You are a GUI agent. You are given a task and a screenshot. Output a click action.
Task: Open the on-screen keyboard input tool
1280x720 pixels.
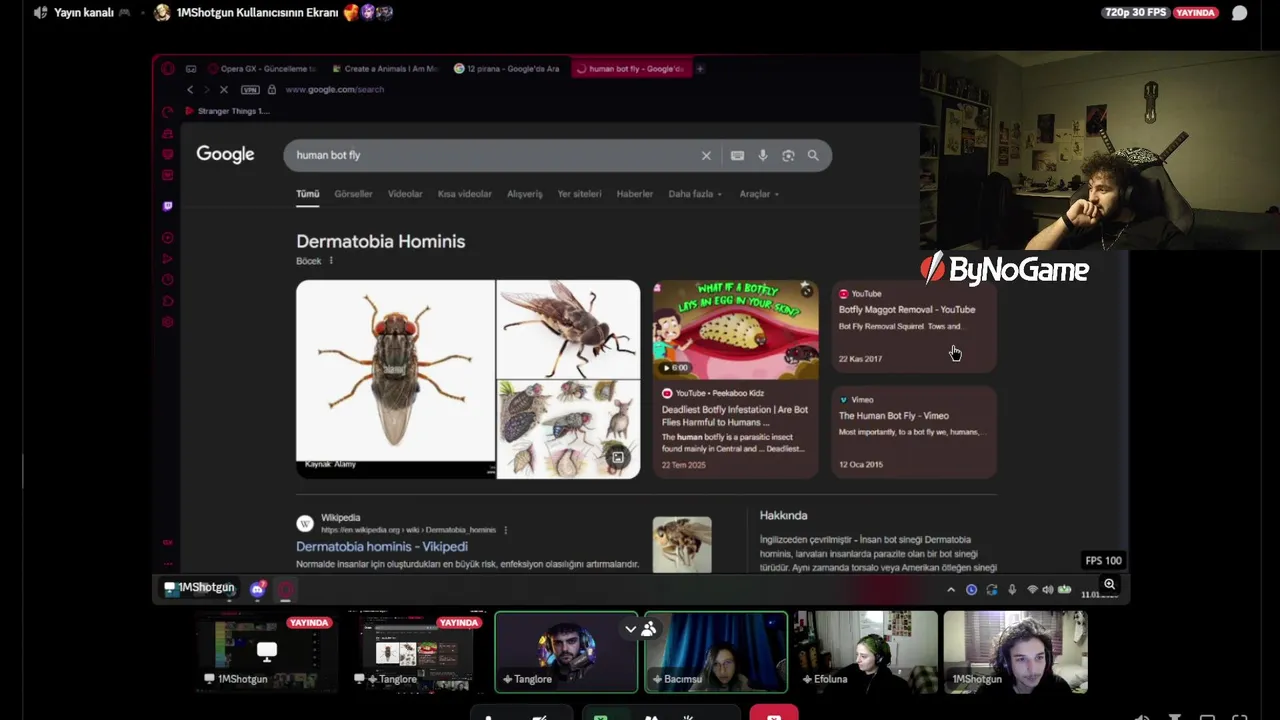point(737,155)
